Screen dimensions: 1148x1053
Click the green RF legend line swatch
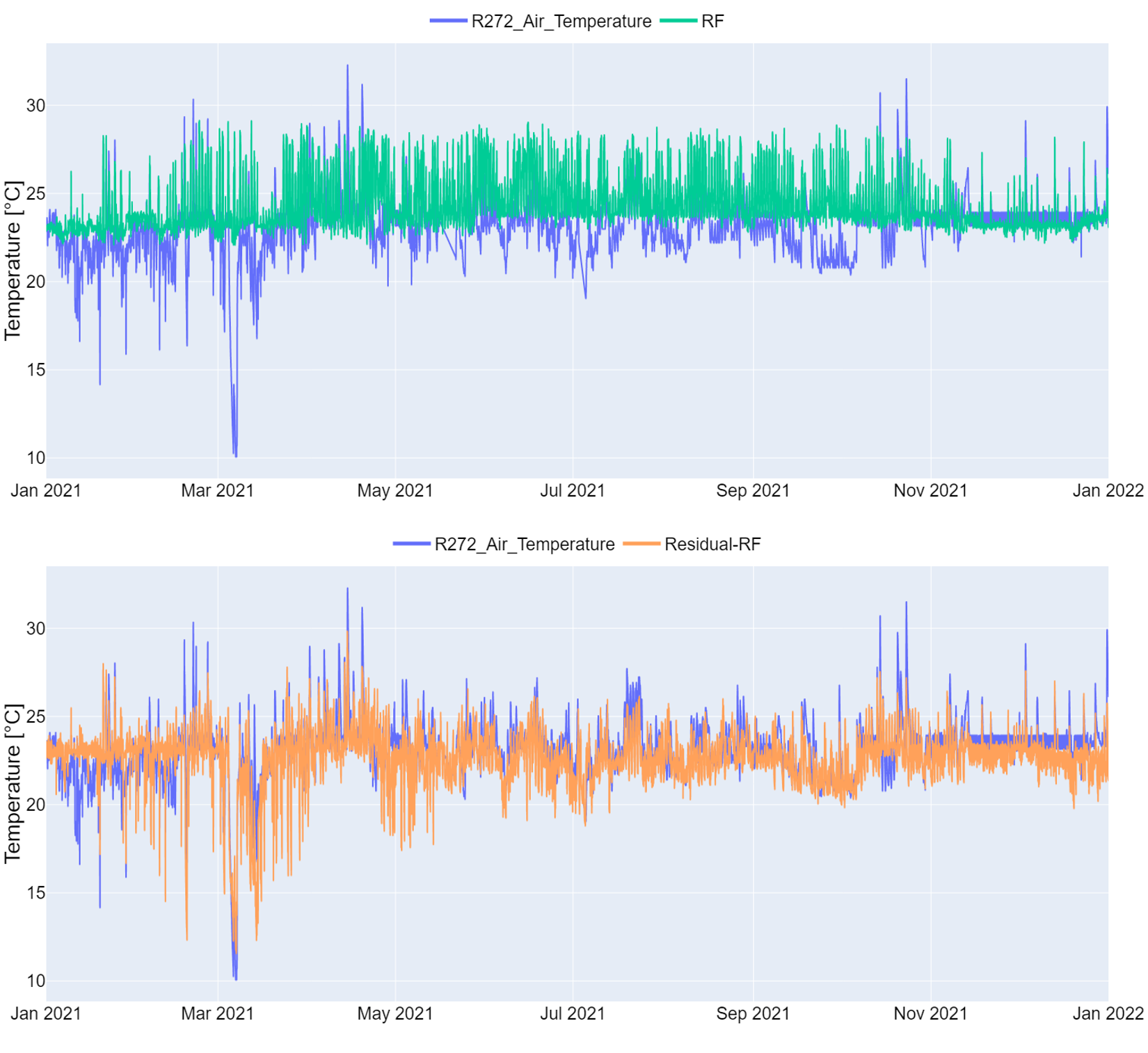[678, 22]
